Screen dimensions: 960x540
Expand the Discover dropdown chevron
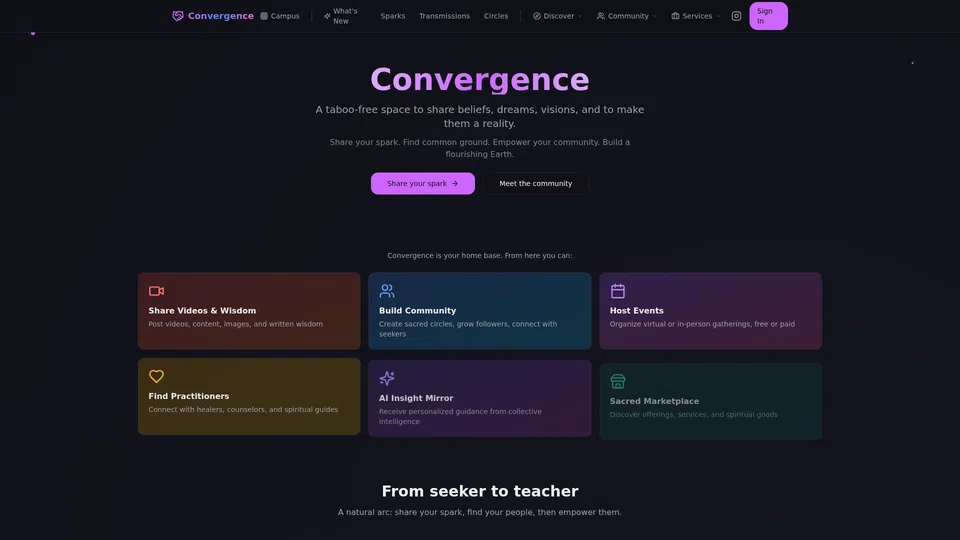click(x=580, y=17)
